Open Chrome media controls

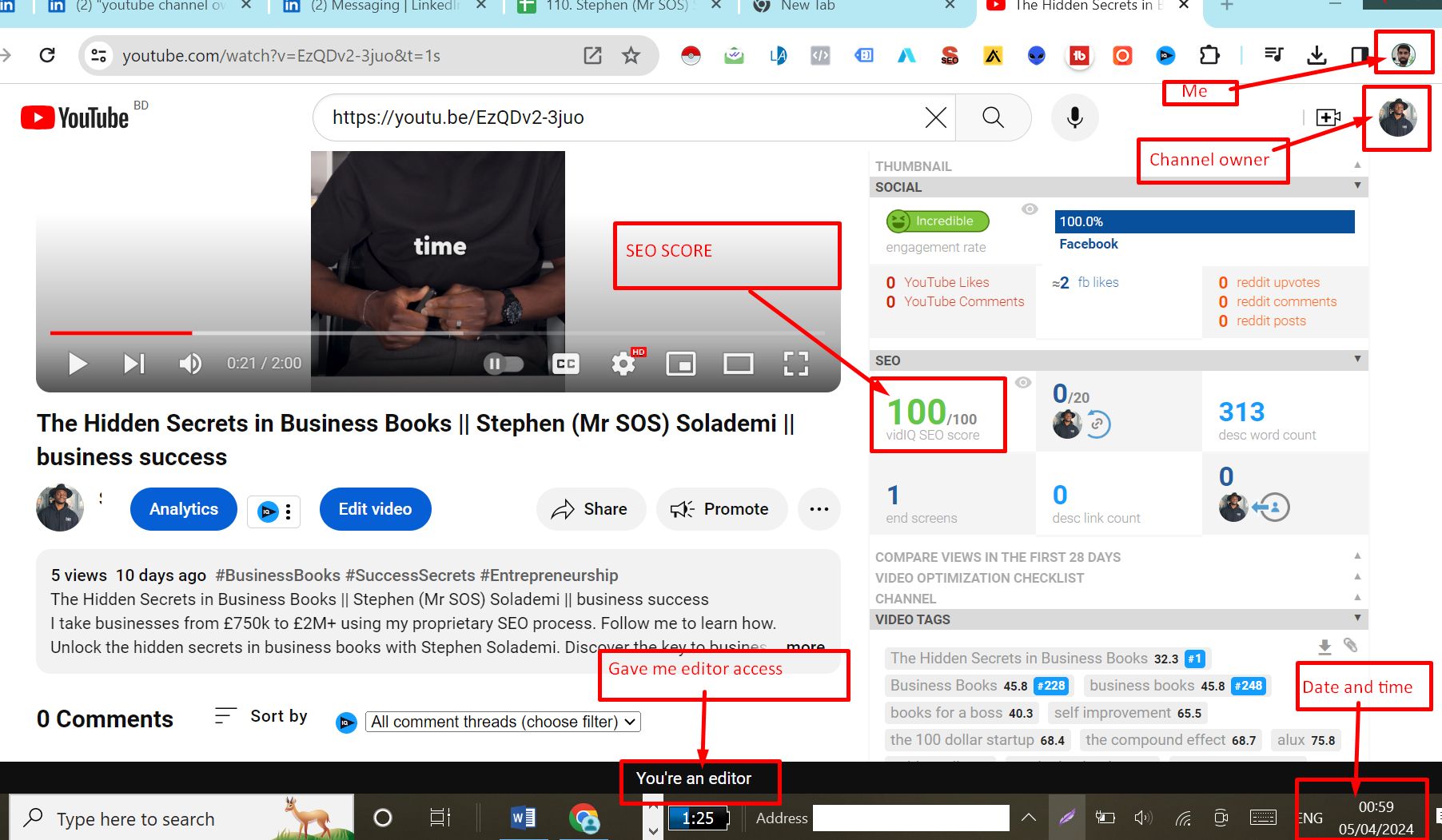(x=1273, y=55)
